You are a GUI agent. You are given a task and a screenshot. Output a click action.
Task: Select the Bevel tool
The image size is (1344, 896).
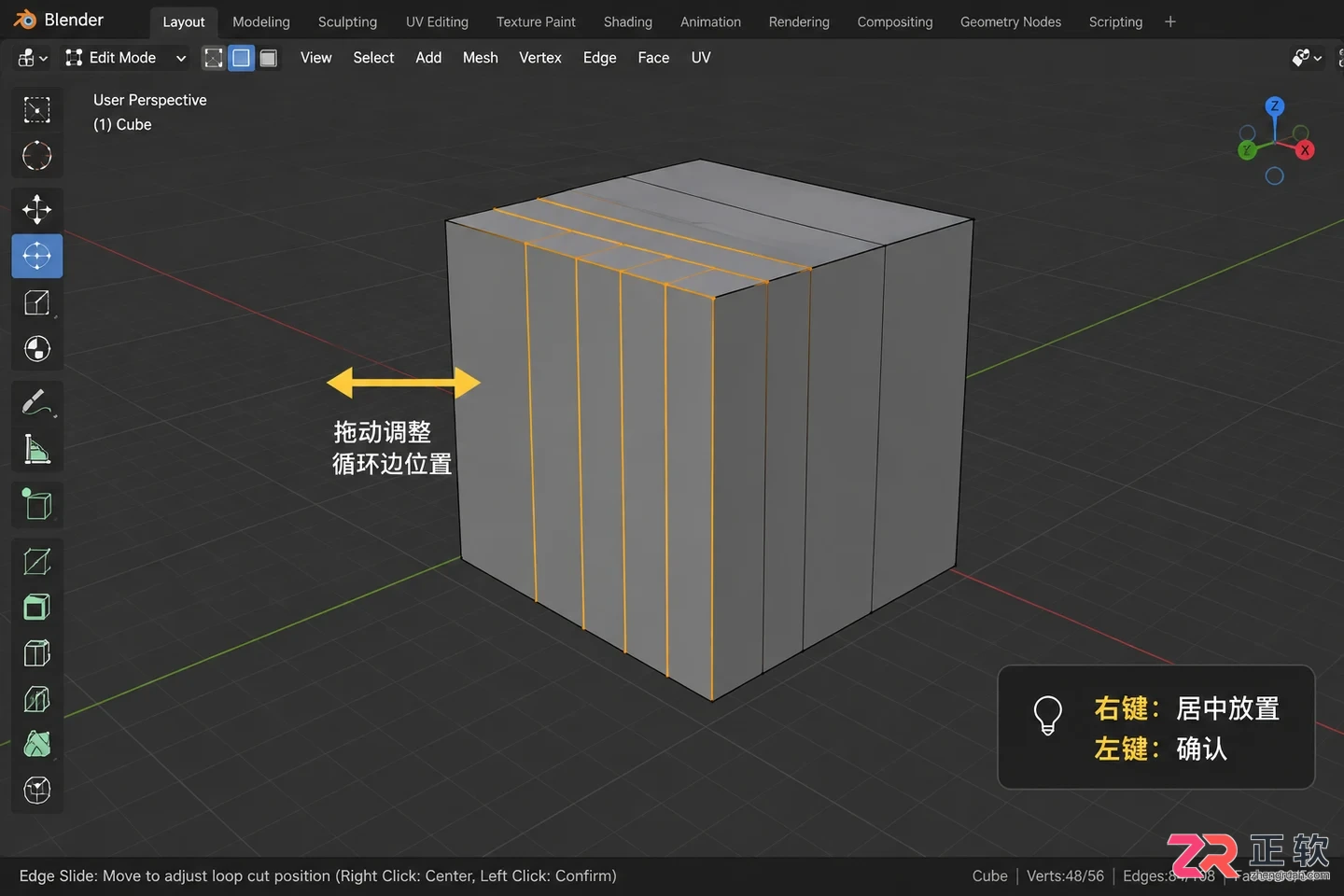(x=37, y=653)
